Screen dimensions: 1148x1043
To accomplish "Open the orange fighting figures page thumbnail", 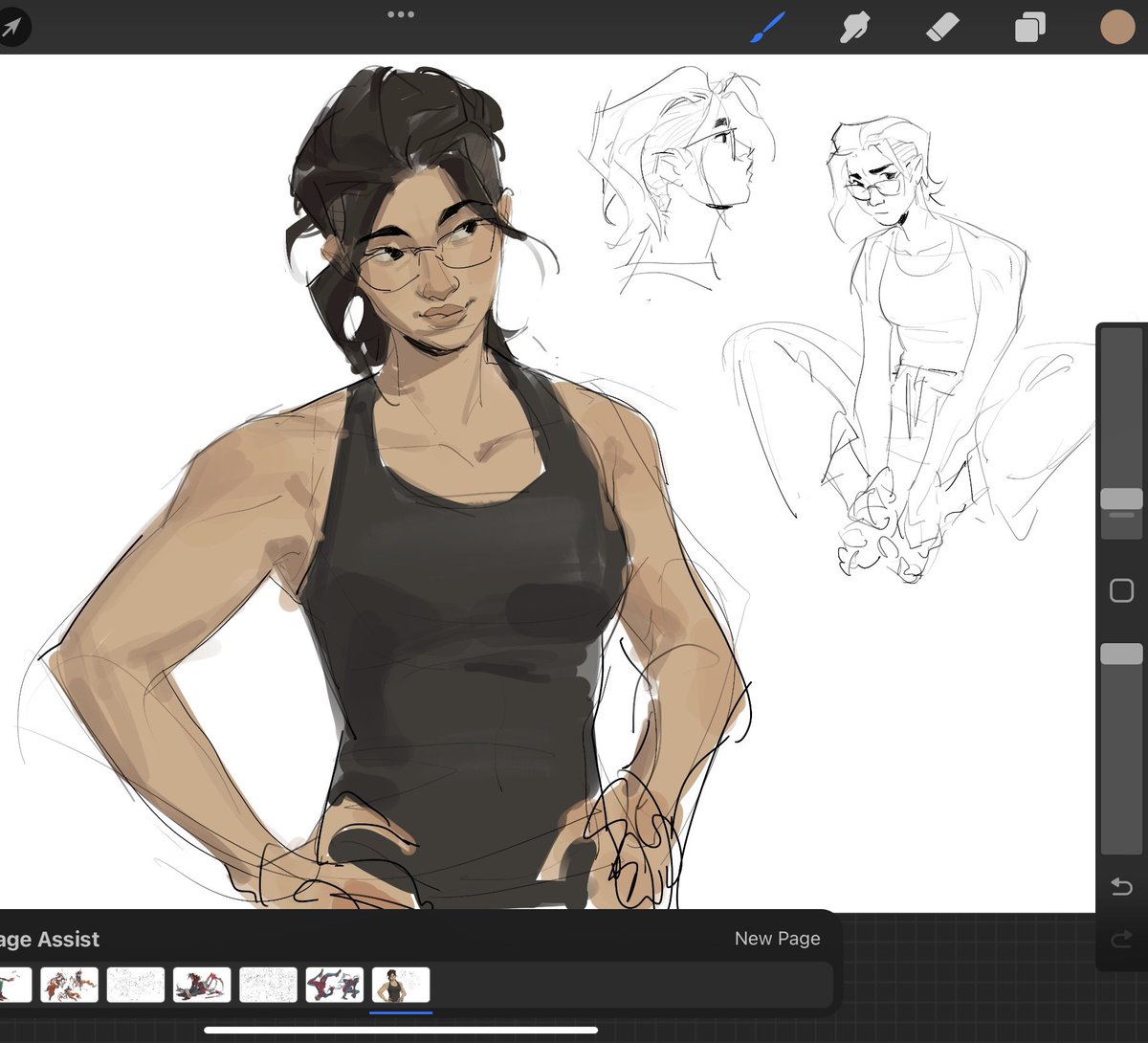I will (70, 985).
